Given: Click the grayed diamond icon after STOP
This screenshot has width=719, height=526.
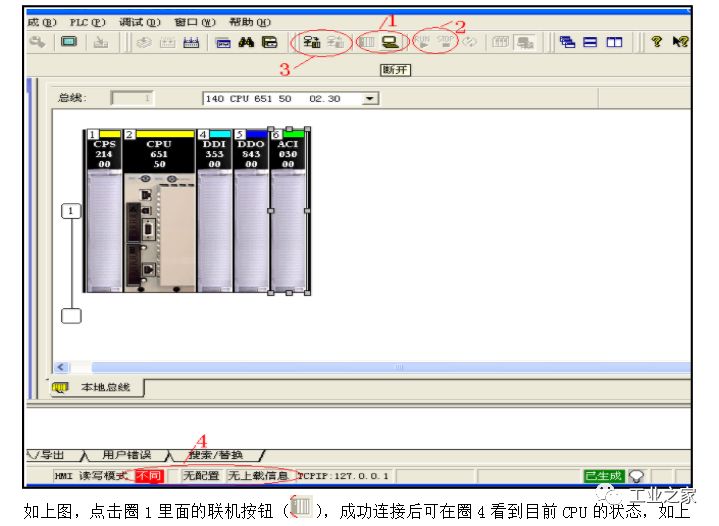Looking at the screenshot, I should pyautogui.click(x=469, y=42).
